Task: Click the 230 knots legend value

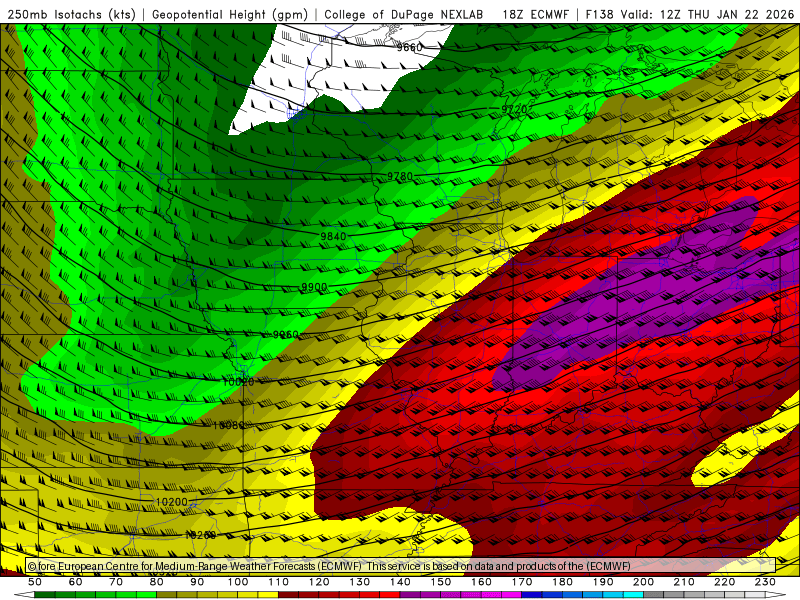Action: pos(765,582)
